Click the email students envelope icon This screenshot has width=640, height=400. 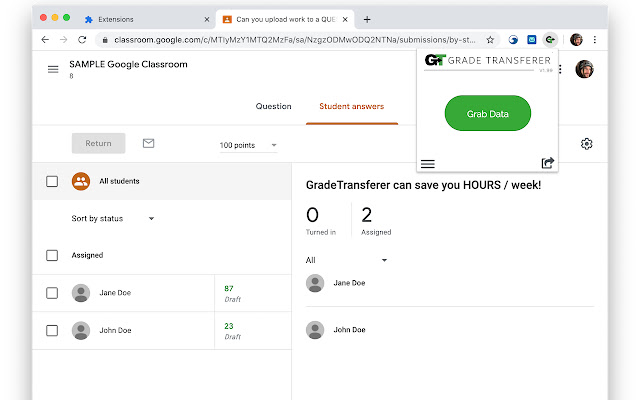click(x=148, y=144)
